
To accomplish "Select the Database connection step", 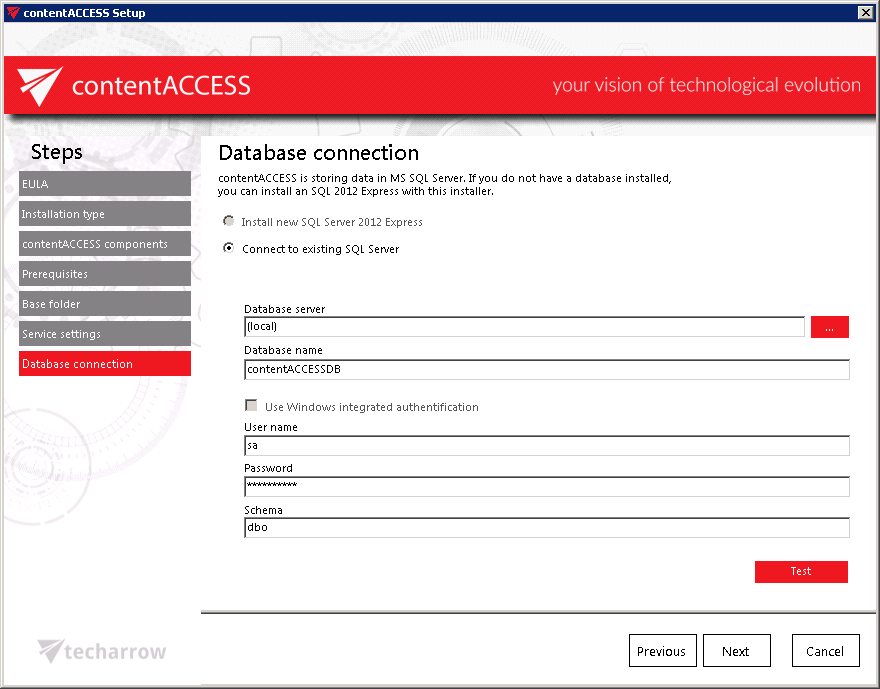I will 105,364.
